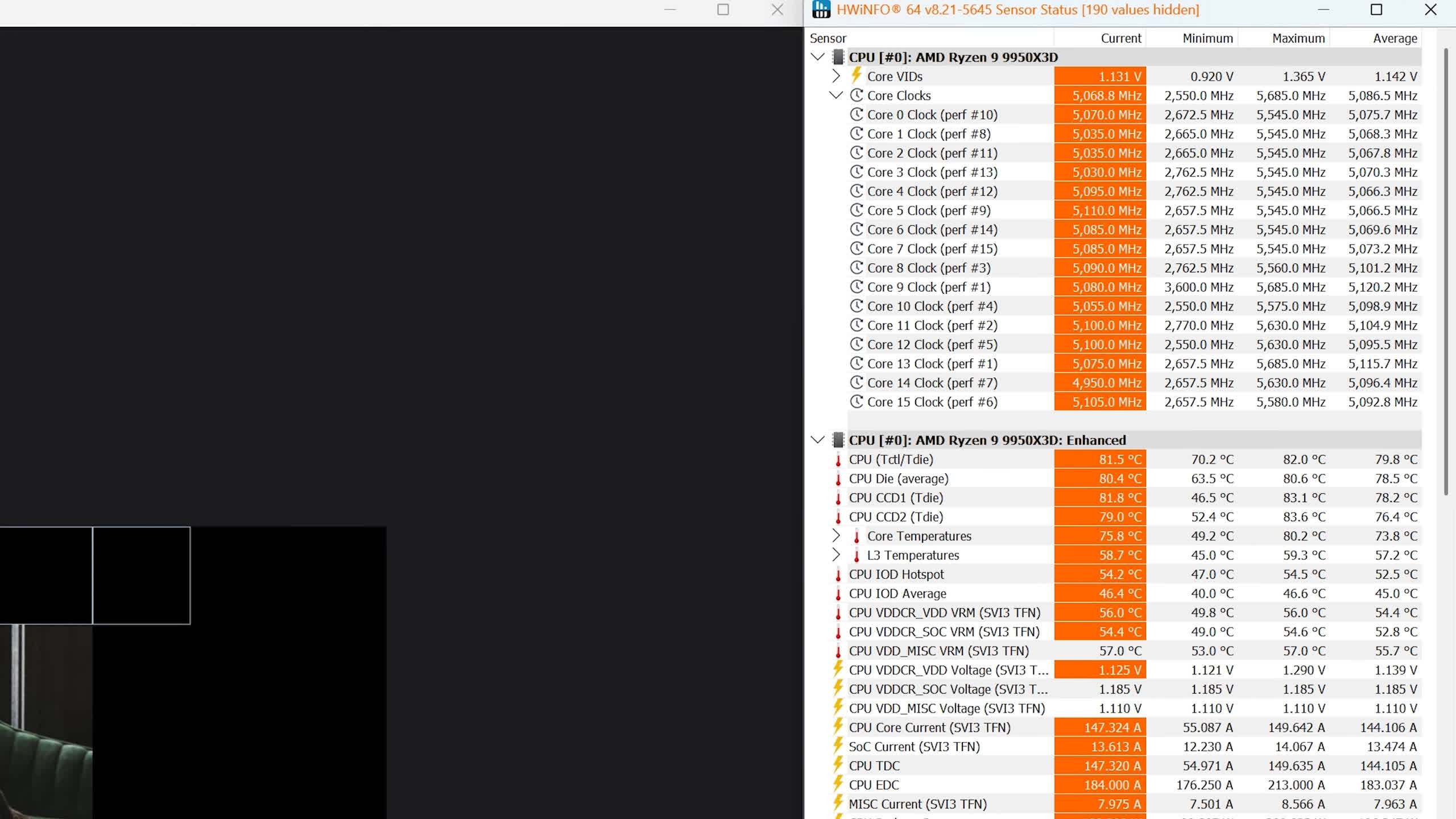Click the chip icon of CPU Enhanced section
Viewport: 1456px width, 819px height.
point(838,440)
